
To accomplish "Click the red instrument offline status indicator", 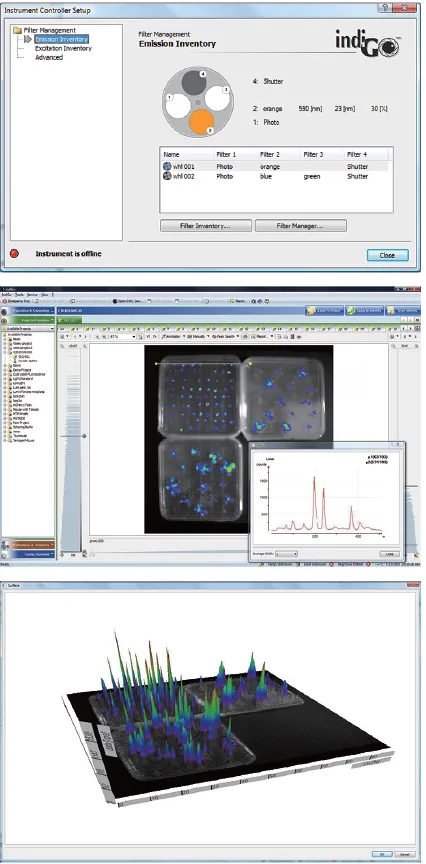I will click(14, 254).
